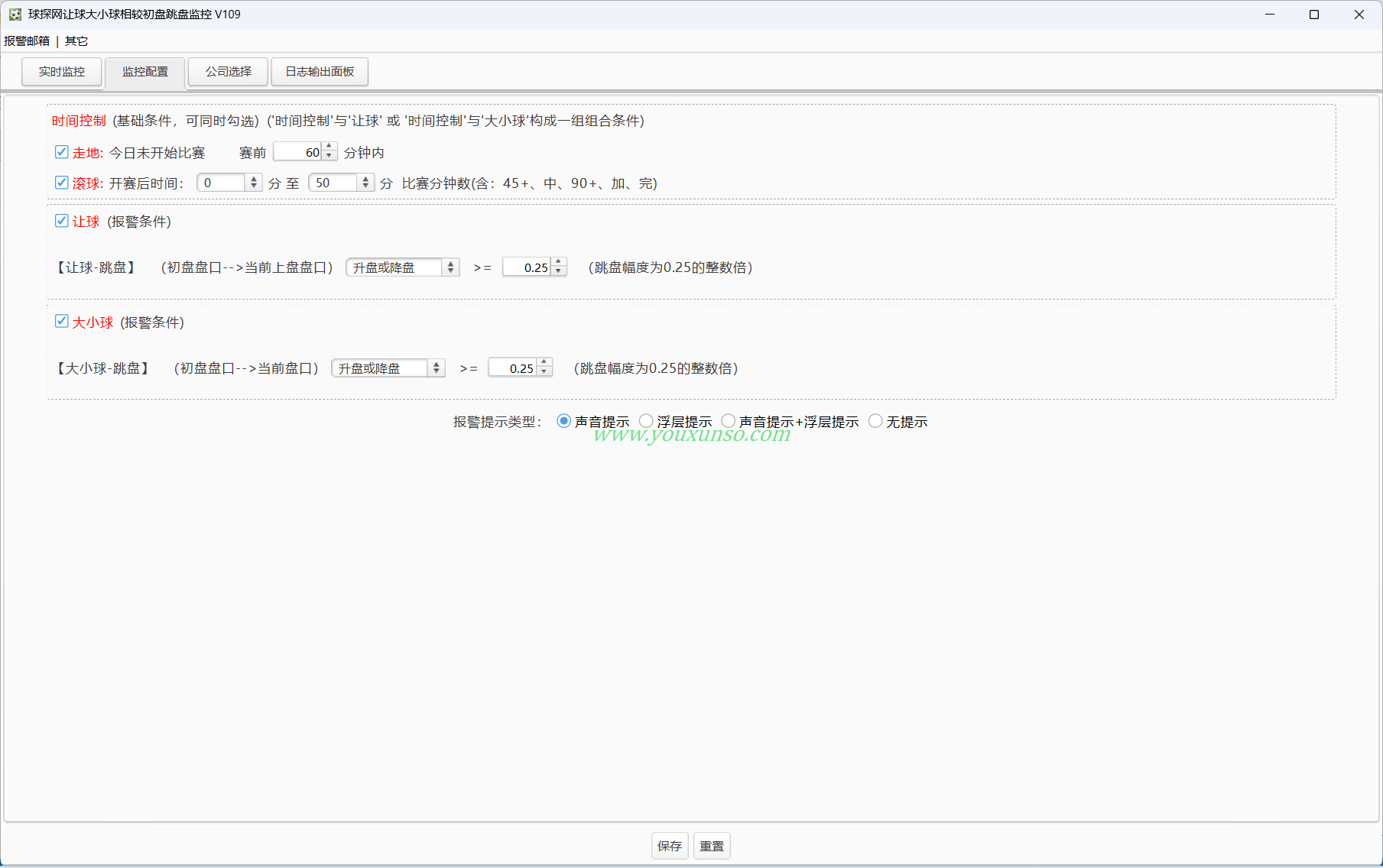The width and height of the screenshot is (1383, 868).
Task: Click the 大小球 threshold value field
Action: tap(513, 368)
